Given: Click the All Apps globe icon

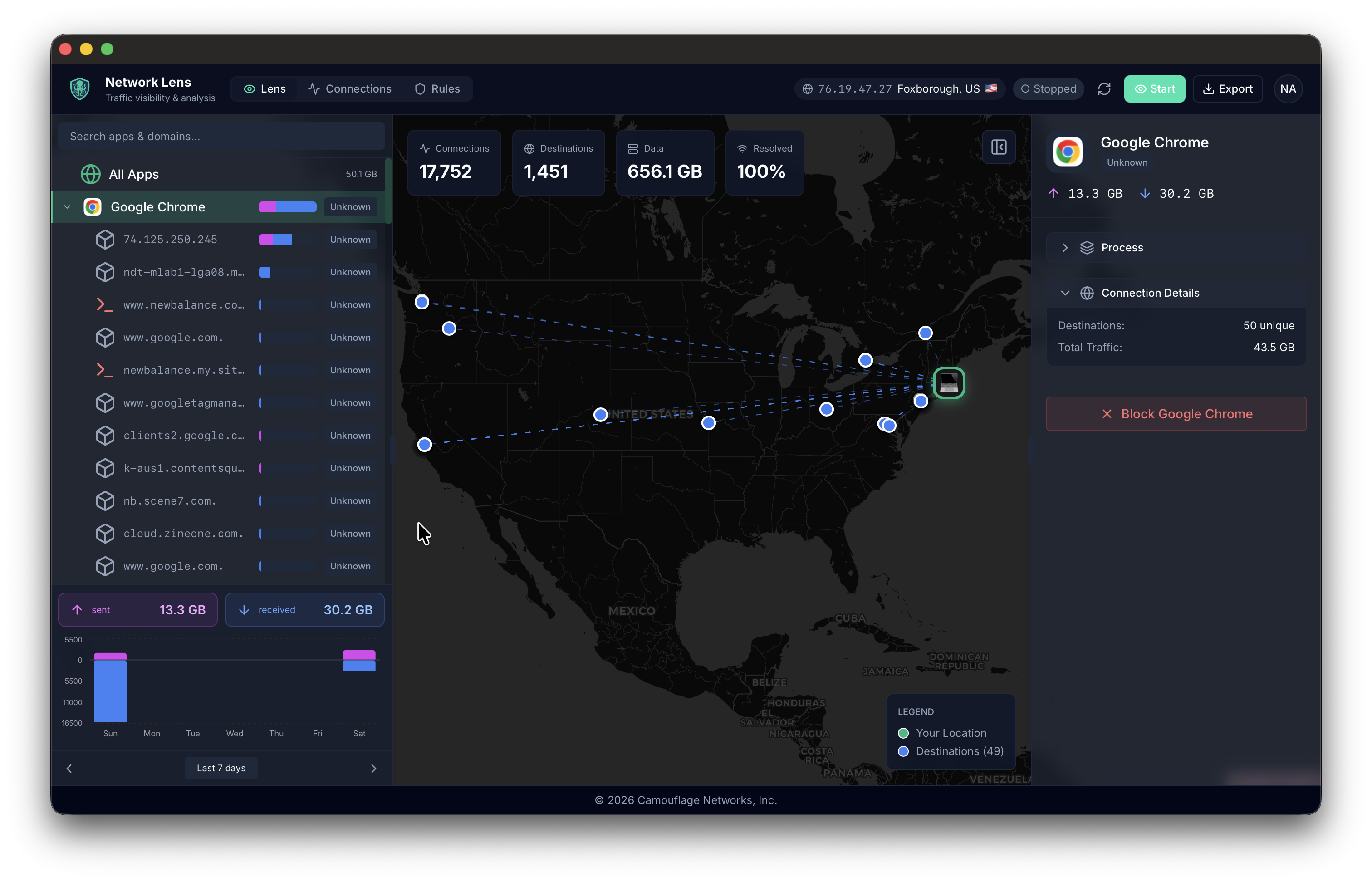Looking at the screenshot, I should click(90, 174).
